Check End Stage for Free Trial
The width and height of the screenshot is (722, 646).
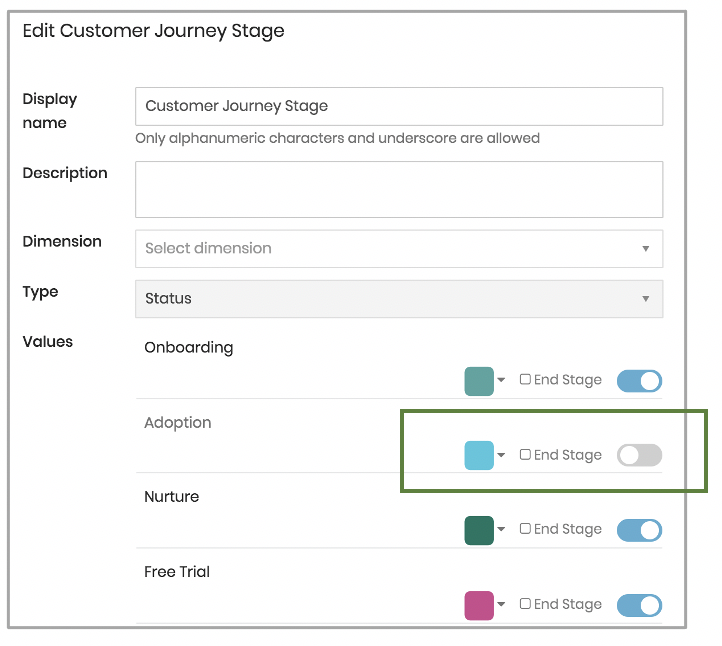[525, 603]
